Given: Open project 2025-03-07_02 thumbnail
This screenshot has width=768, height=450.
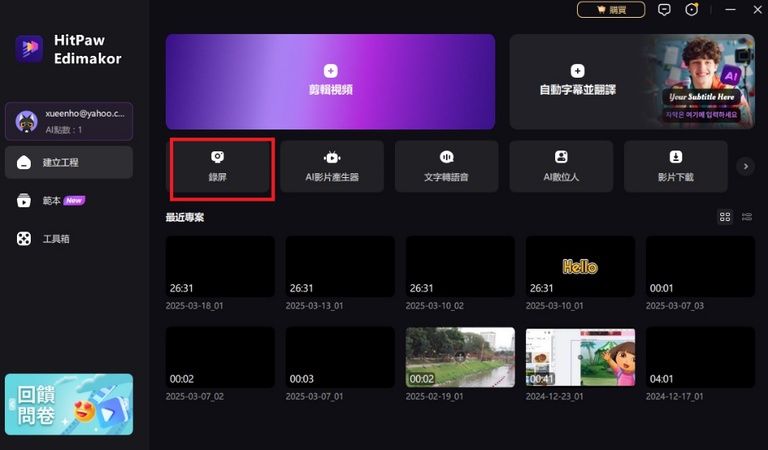Looking at the screenshot, I should pos(220,357).
